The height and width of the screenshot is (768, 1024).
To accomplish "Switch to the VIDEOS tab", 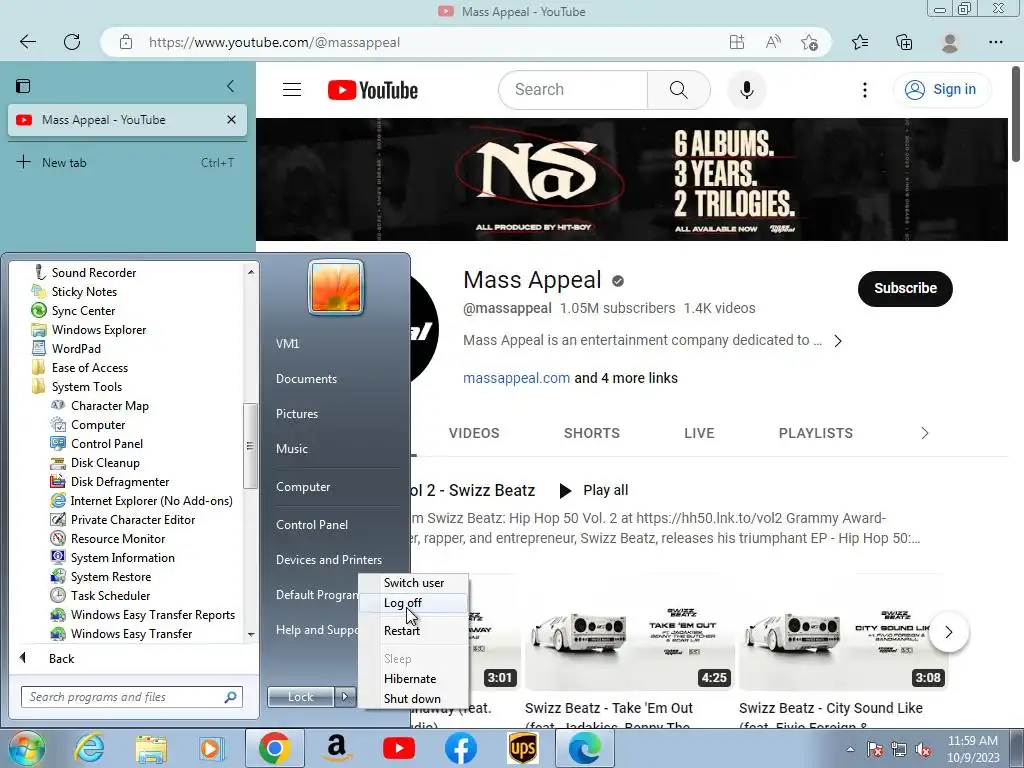I will 474,433.
